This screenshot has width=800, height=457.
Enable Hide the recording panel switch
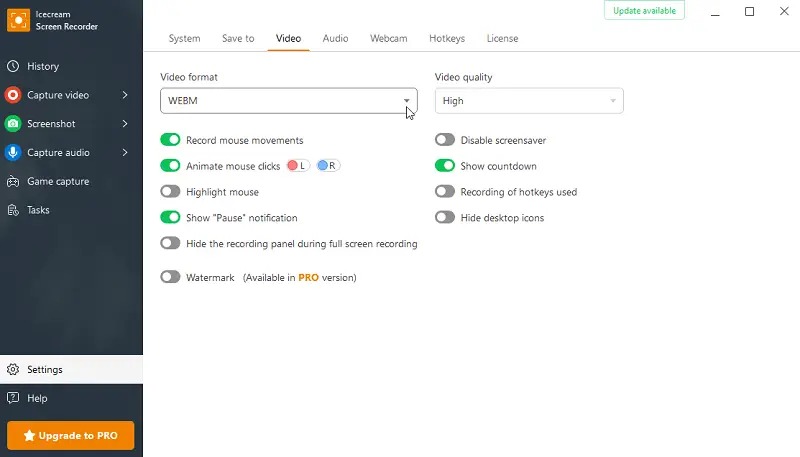click(x=170, y=243)
